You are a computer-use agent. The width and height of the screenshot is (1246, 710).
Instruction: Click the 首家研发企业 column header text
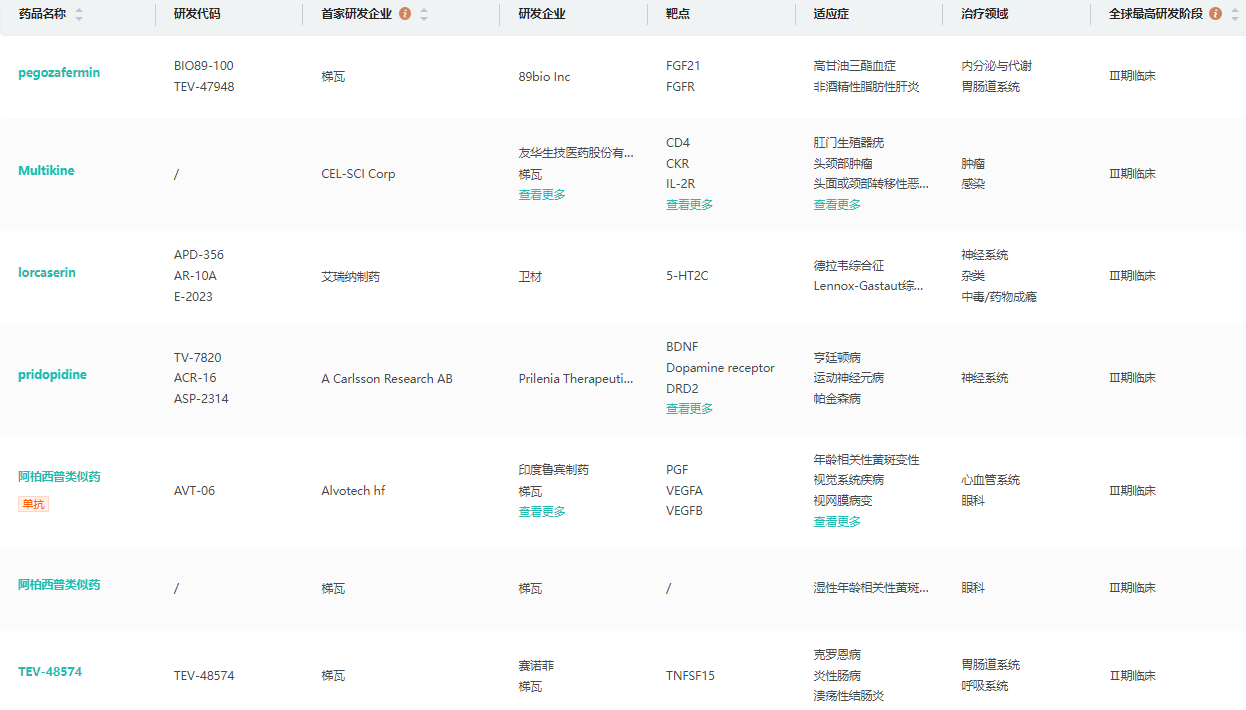pyautogui.click(x=356, y=14)
